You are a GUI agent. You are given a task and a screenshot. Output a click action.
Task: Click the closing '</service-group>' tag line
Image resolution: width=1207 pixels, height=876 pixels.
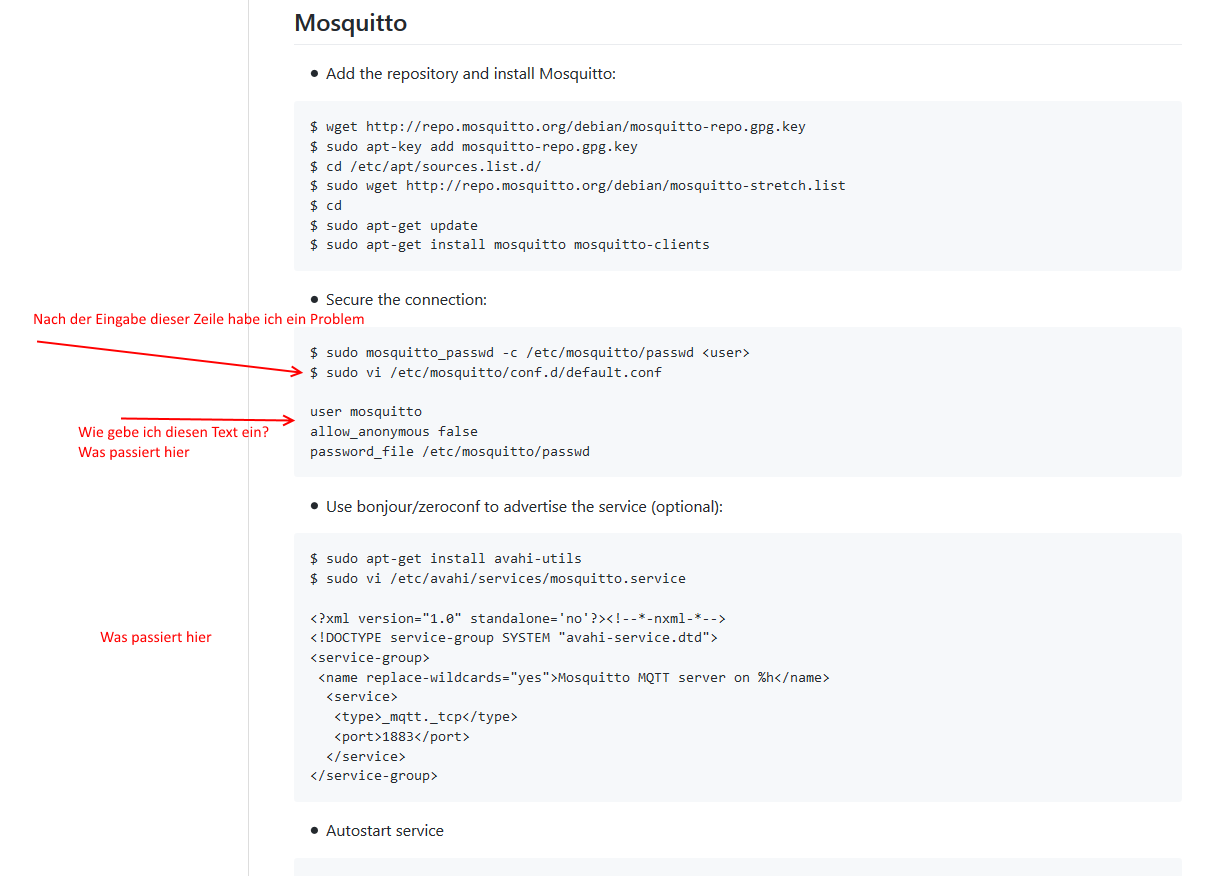point(374,776)
